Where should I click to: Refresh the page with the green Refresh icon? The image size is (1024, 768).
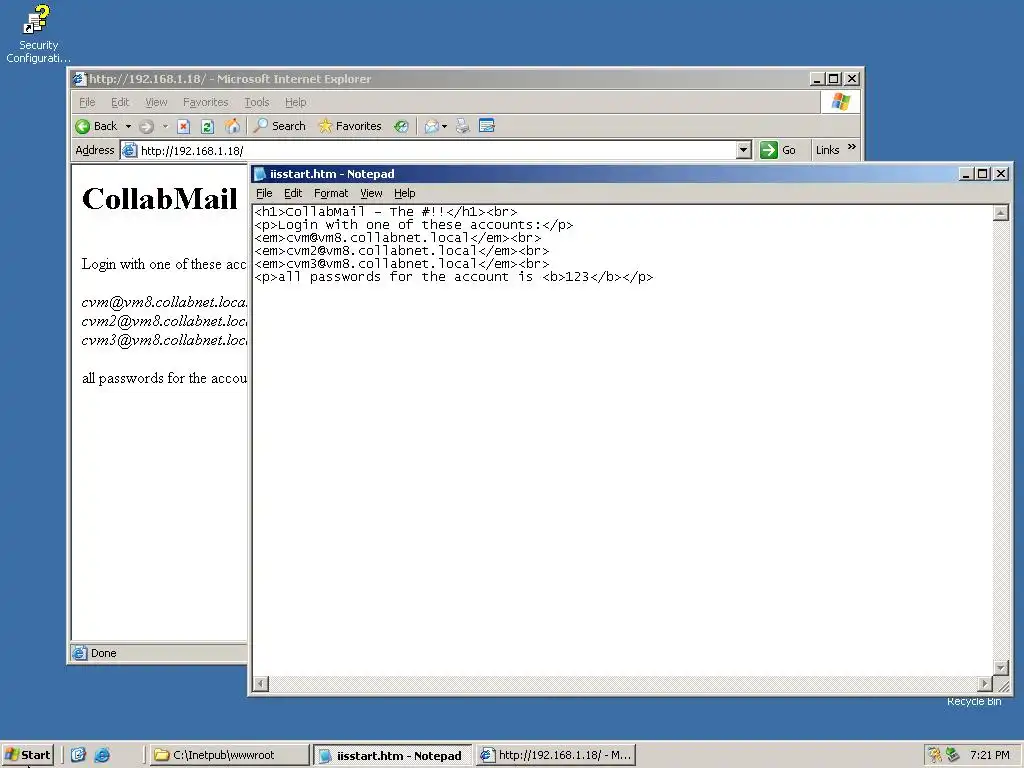click(208, 127)
